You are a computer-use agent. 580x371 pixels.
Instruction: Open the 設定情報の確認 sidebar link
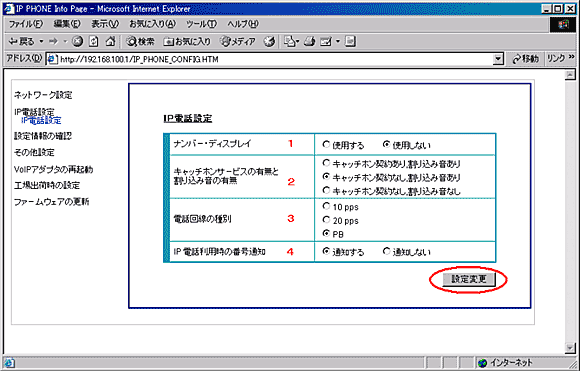tap(43, 136)
